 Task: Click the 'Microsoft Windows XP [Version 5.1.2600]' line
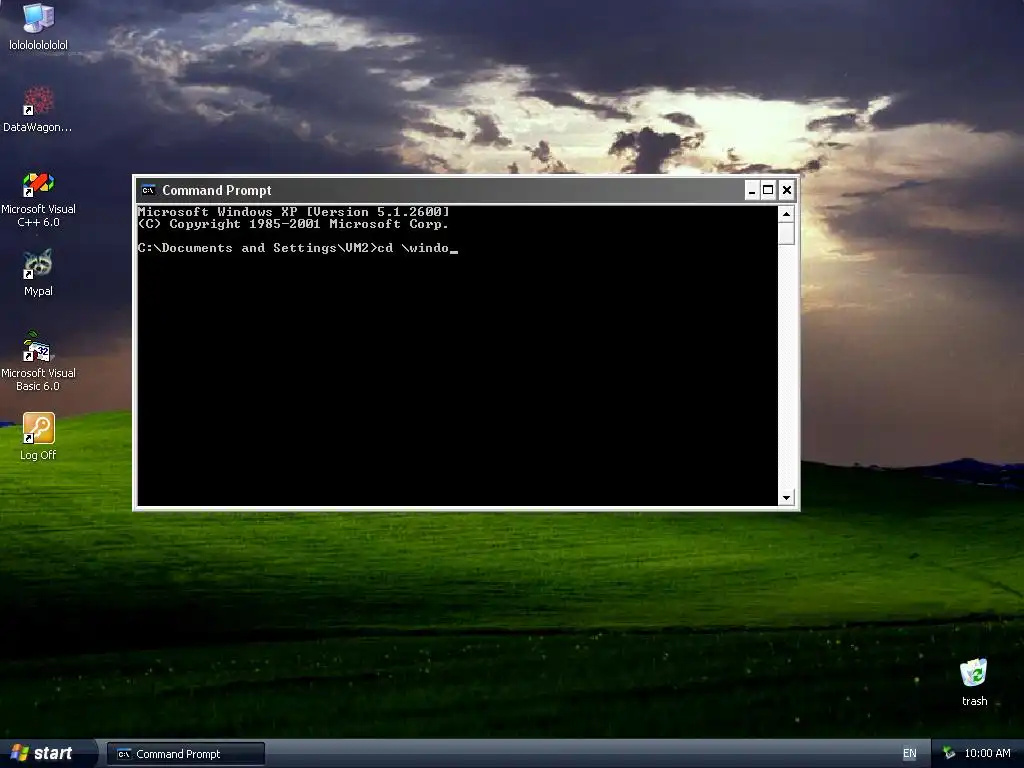click(x=294, y=212)
